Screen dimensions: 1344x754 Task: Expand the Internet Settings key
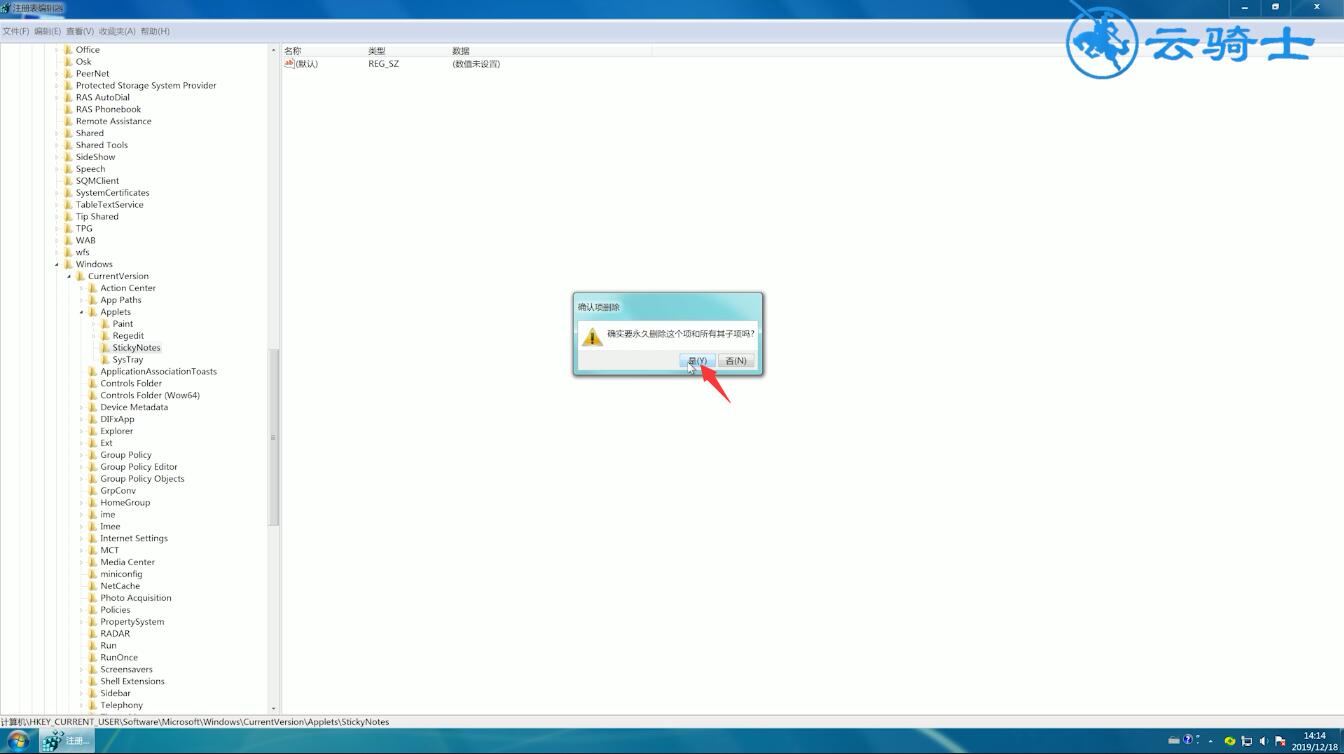click(81, 538)
